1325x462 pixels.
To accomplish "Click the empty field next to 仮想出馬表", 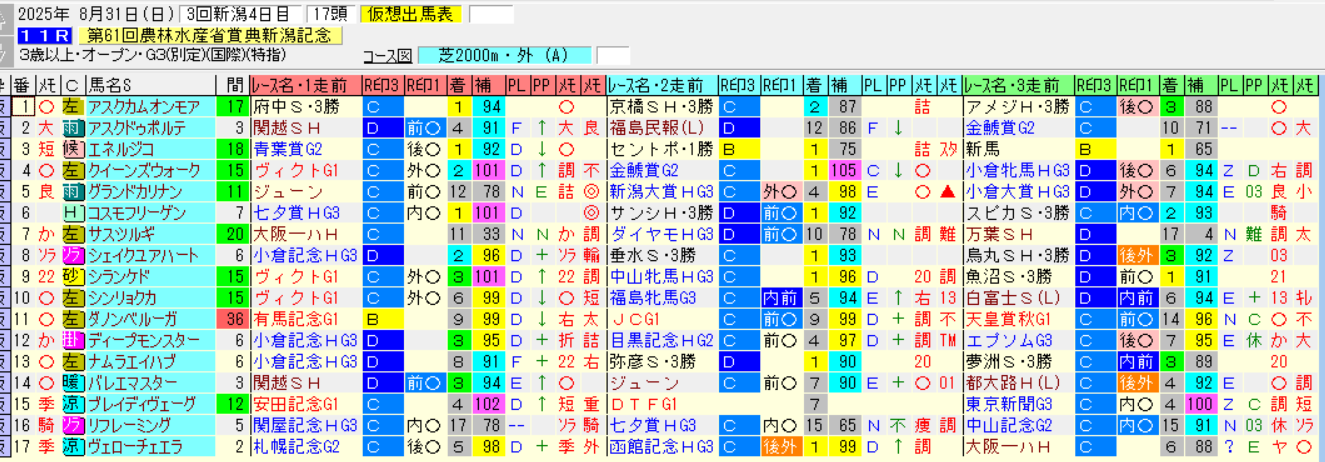I will point(491,14).
